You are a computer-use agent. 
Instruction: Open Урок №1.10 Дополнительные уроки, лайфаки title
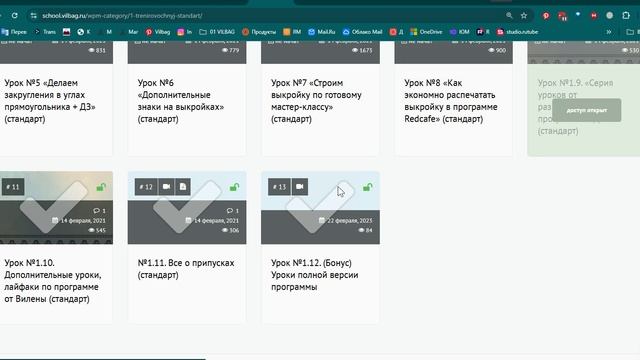pyautogui.click(x=53, y=281)
